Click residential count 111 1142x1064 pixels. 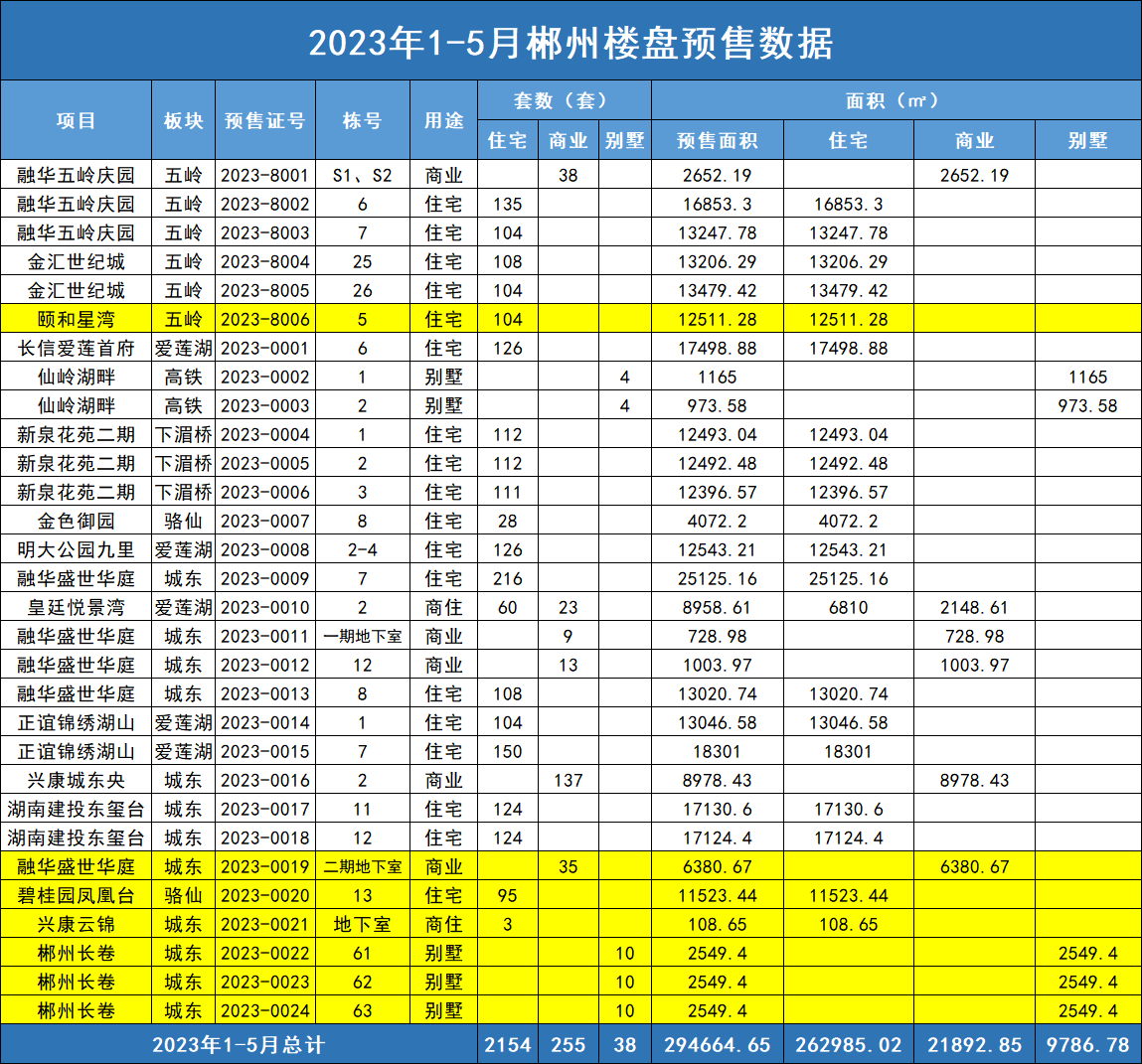coord(508,493)
